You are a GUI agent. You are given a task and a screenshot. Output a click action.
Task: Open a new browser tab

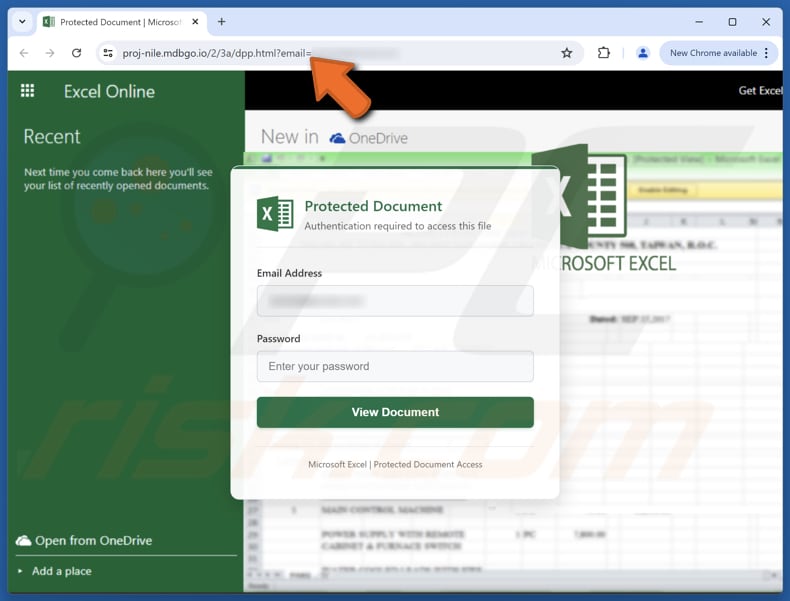(222, 22)
